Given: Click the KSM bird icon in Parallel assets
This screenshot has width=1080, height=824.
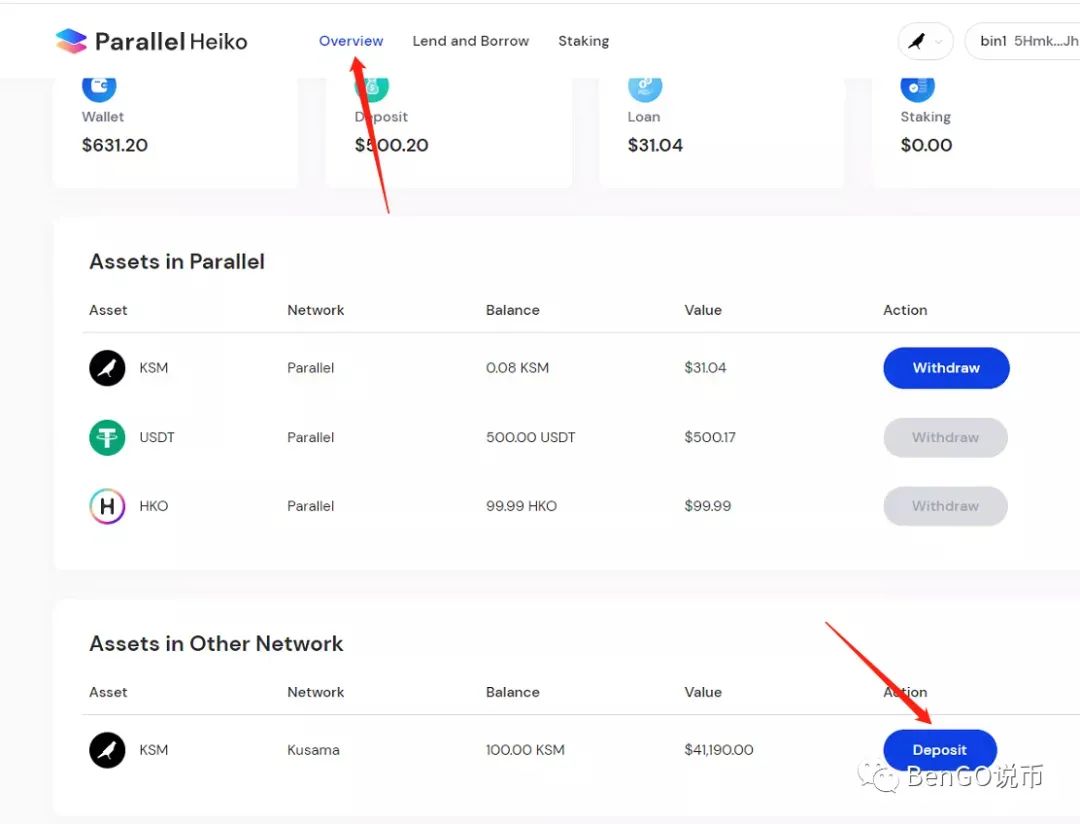Looking at the screenshot, I should pos(107,368).
